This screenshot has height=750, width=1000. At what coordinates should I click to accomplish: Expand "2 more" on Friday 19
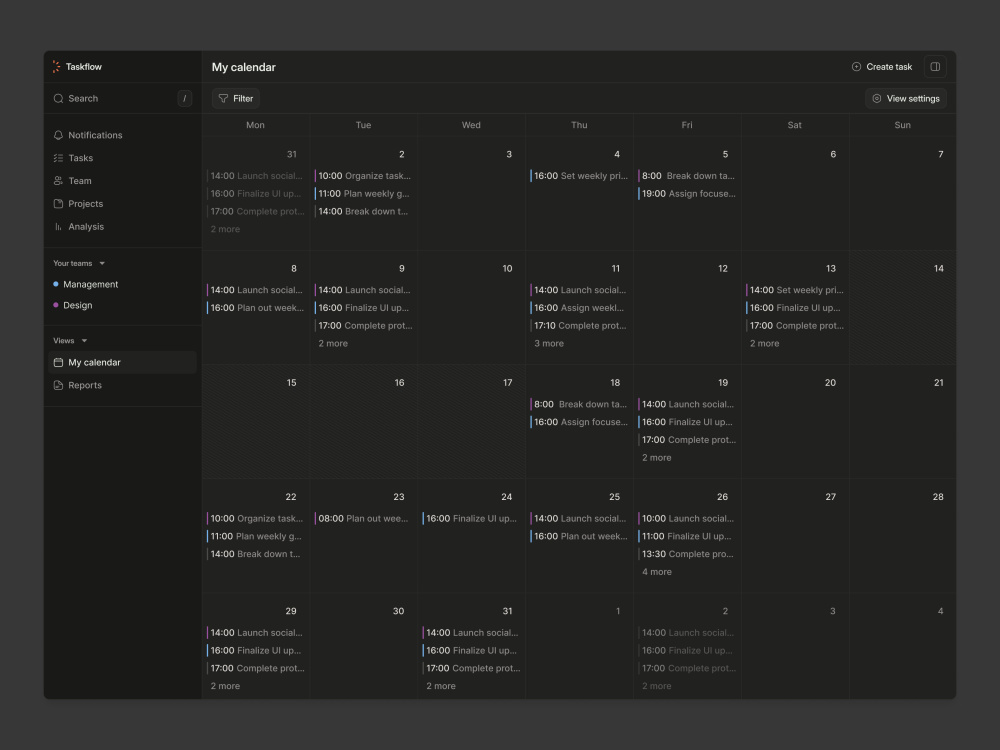(657, 457)
